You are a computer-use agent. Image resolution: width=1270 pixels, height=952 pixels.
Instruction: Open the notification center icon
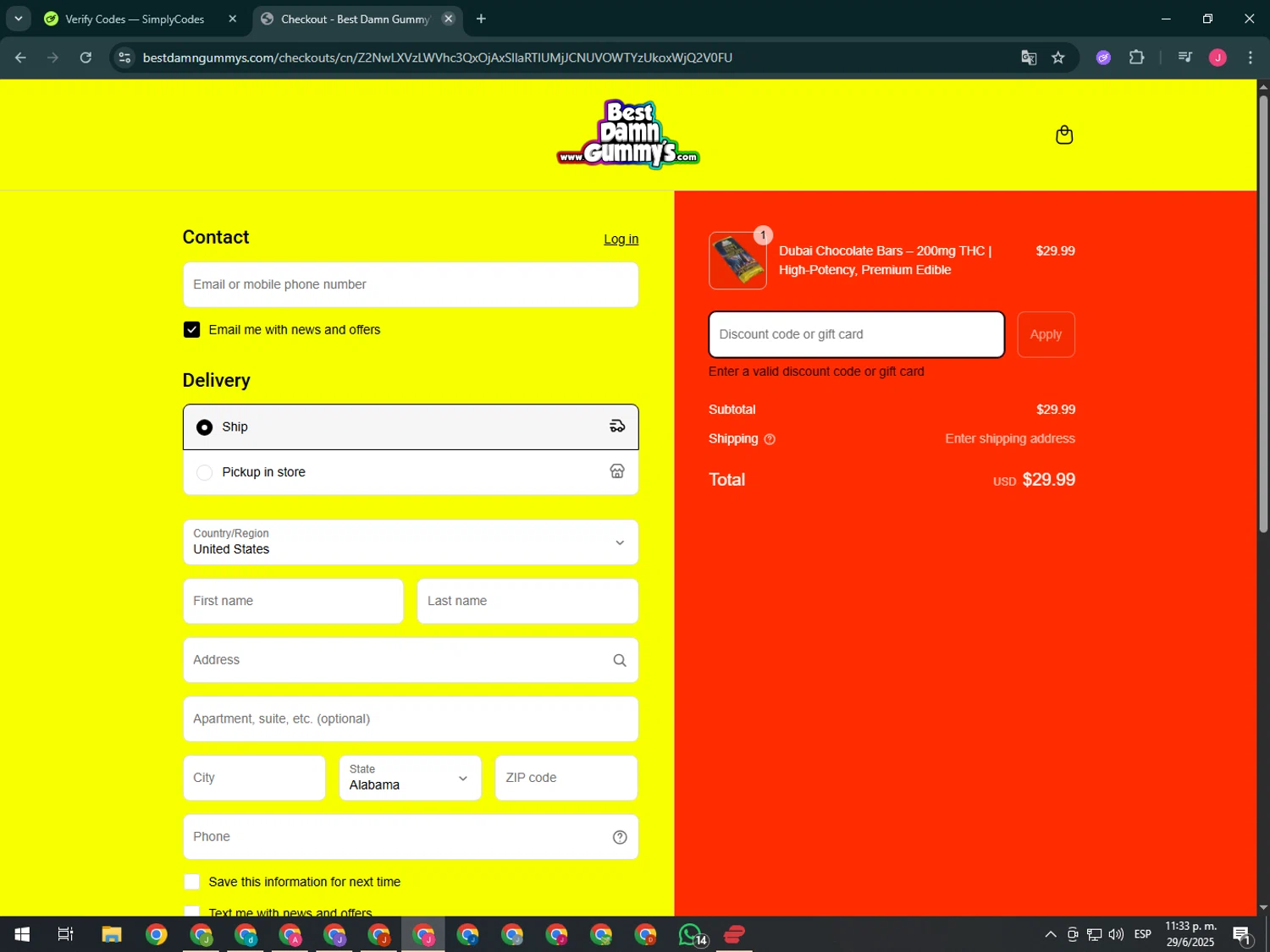tap(1242, 934)
